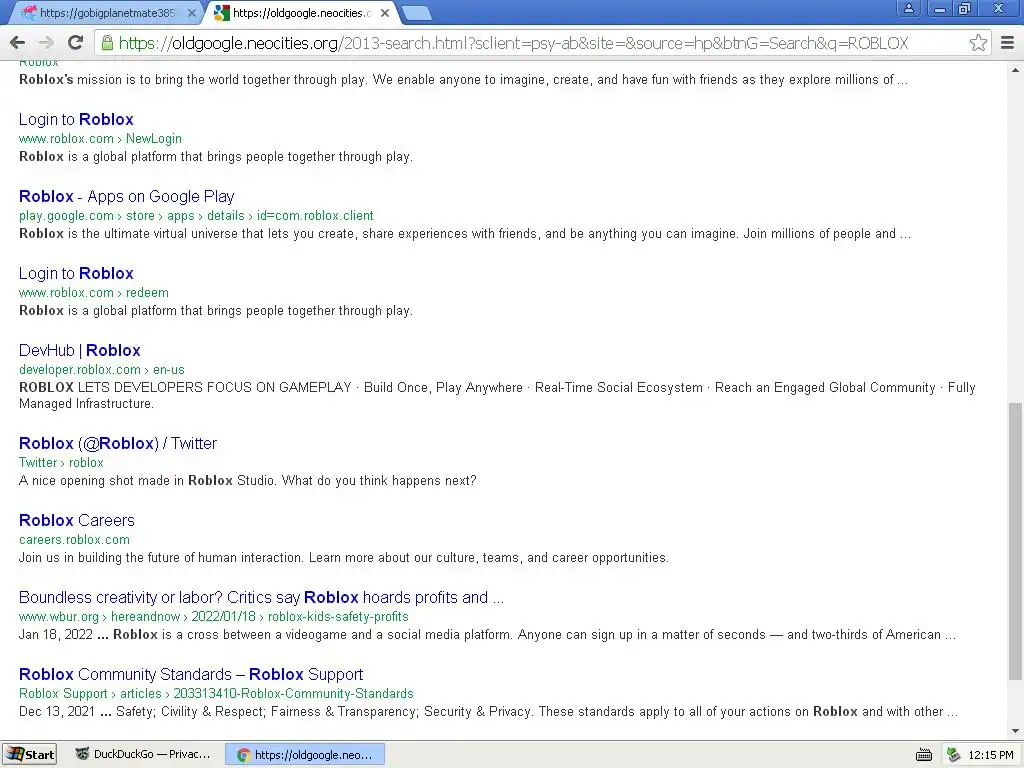Open the first Login to Roblox result (NewLogin)
1024x768 pixels.
pos(76,120)
